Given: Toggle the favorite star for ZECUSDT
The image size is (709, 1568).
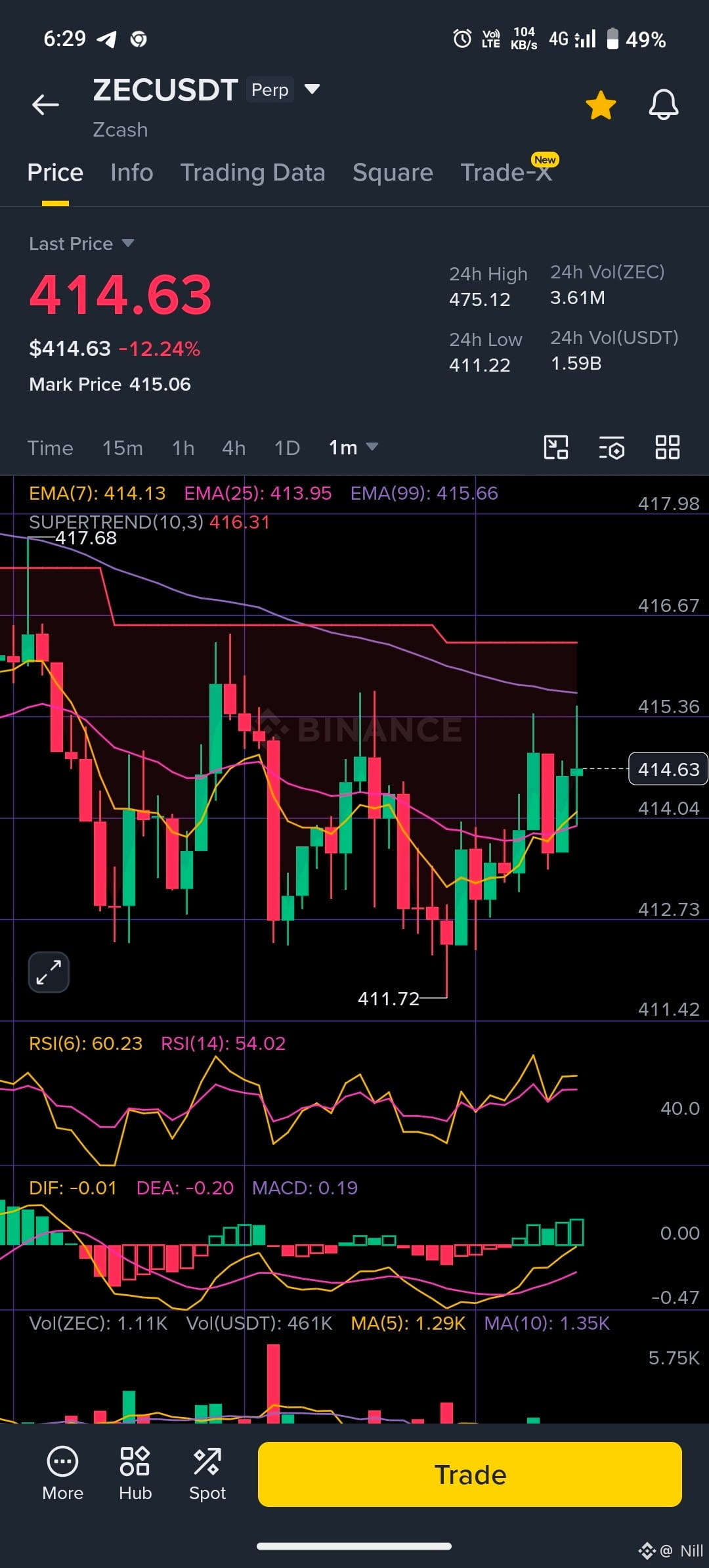Looking at the screenshot, I should [601, 105].
